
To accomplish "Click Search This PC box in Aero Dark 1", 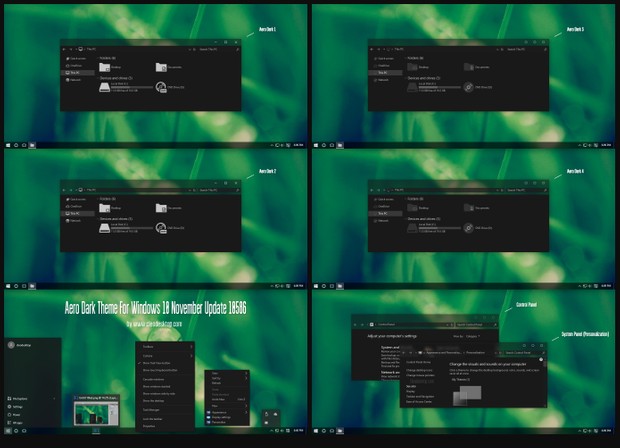I will click(218, 49).
